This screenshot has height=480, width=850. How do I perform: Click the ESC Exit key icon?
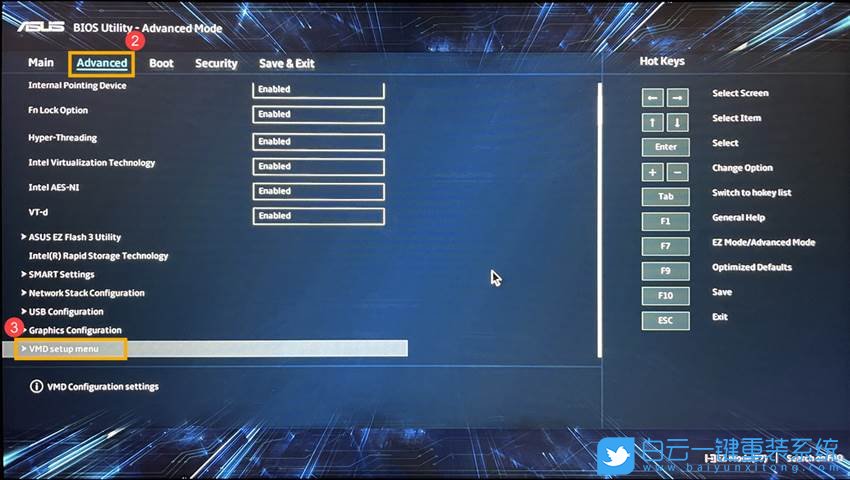[665, 321]
